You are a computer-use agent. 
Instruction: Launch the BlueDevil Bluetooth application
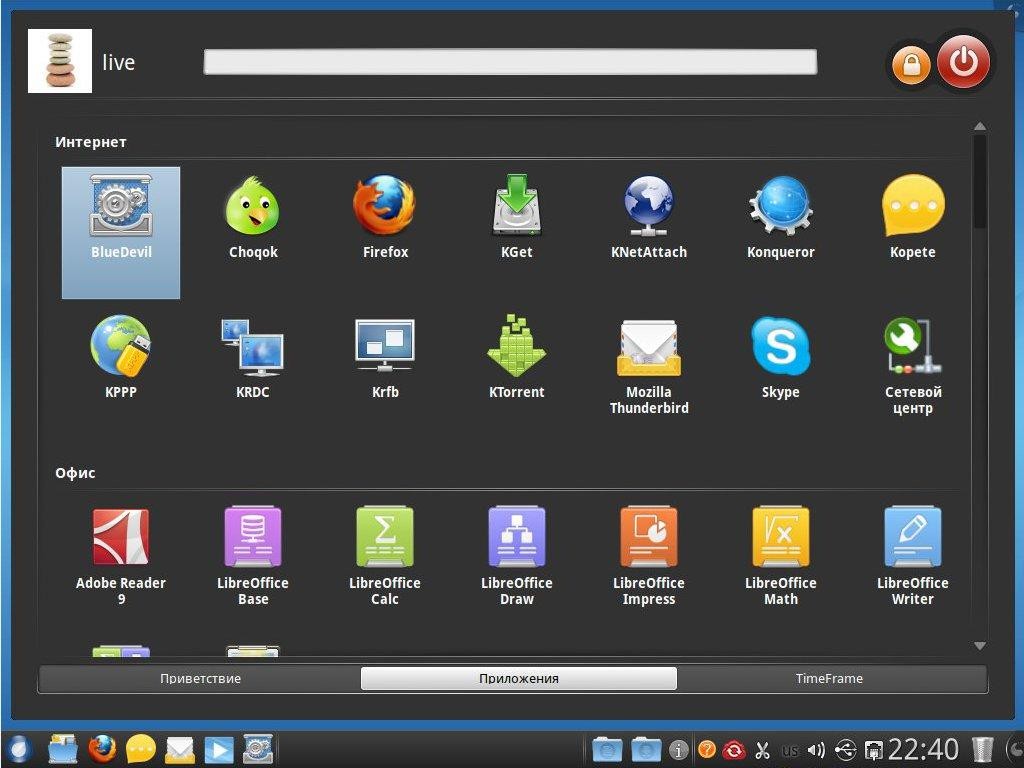121,232
